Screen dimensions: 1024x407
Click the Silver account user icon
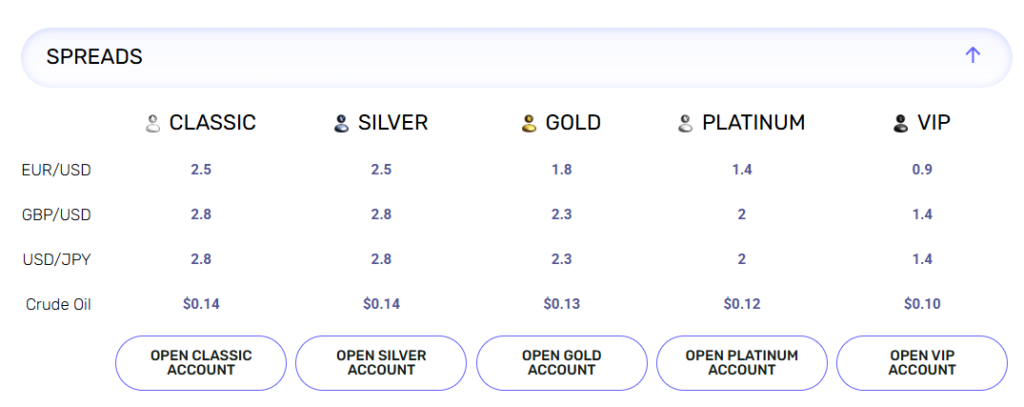(x=341, y=124)
